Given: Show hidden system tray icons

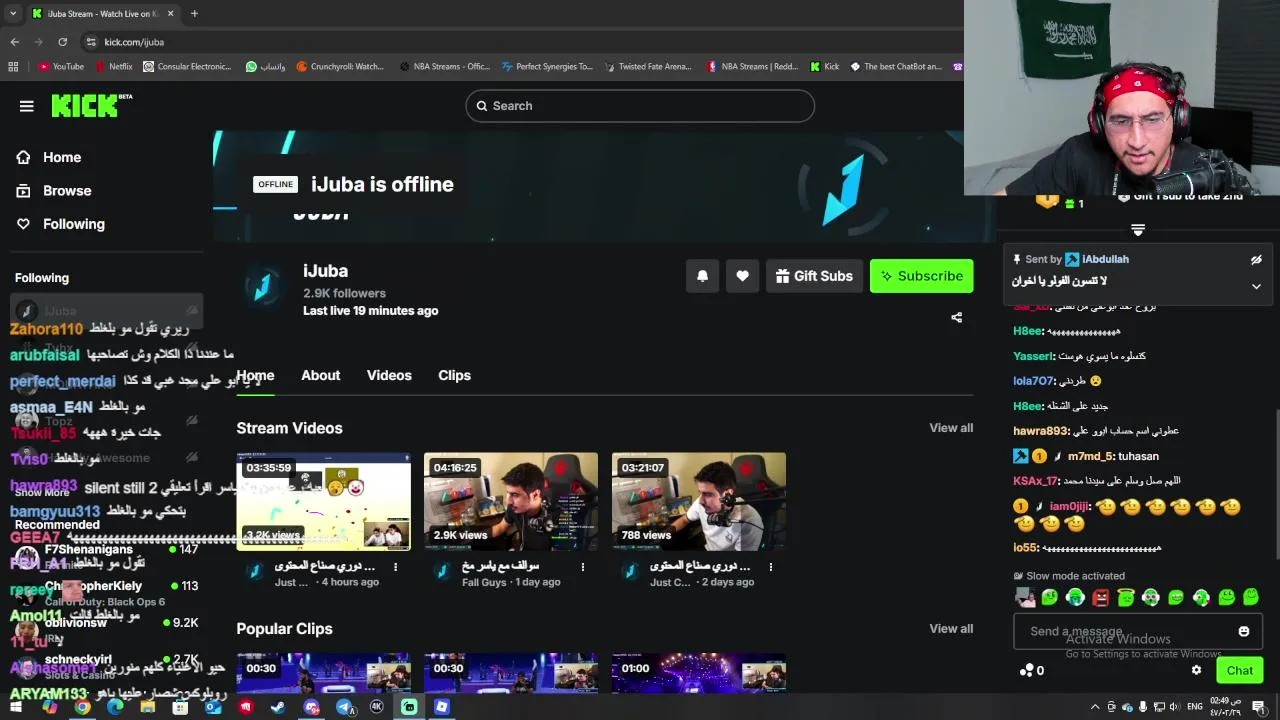Looking at the screenshot, I should coord(1095,707).
